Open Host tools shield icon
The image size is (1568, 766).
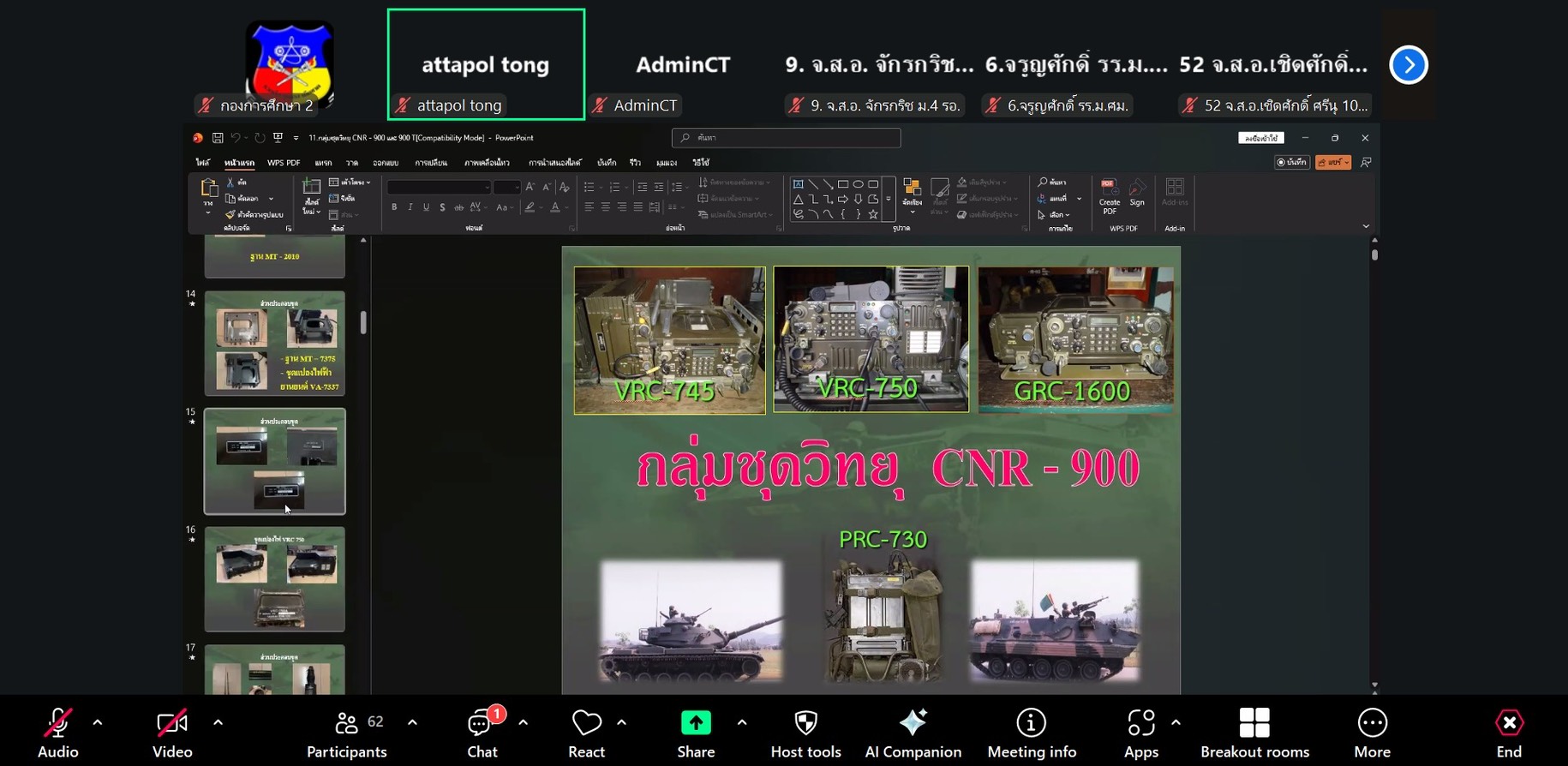(805, 733)
